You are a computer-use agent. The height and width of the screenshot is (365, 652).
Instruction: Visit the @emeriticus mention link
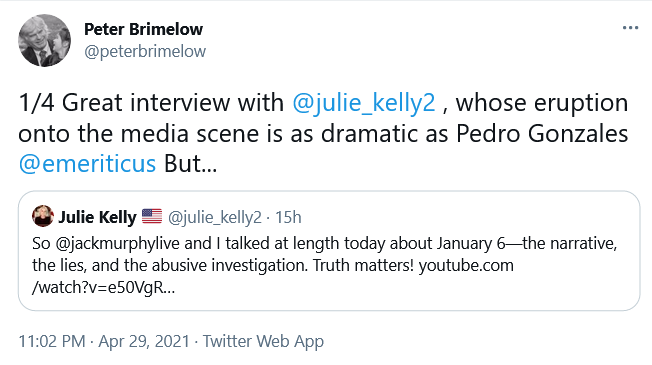coord(87,163)
